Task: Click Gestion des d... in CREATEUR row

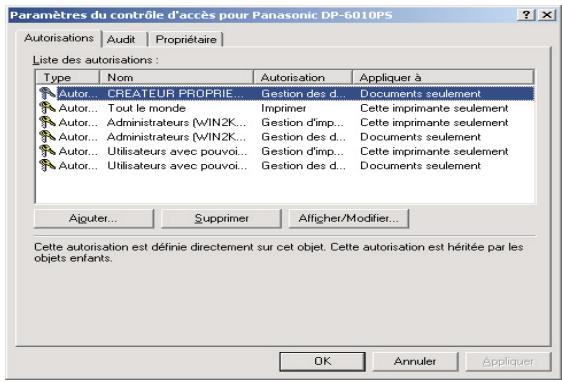Action: point(303,94)
